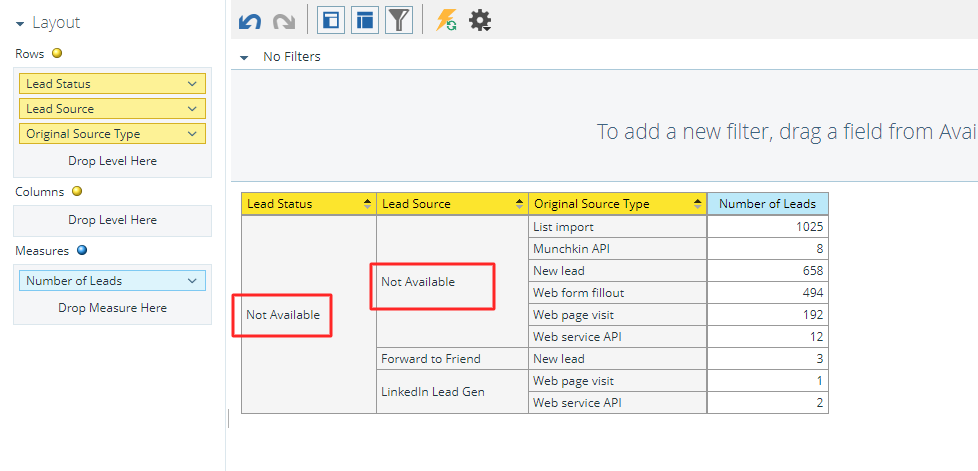This screenshot has width=978, height=471.
Task: Toggle the filter funnel icon
Action: coord(399,20)
